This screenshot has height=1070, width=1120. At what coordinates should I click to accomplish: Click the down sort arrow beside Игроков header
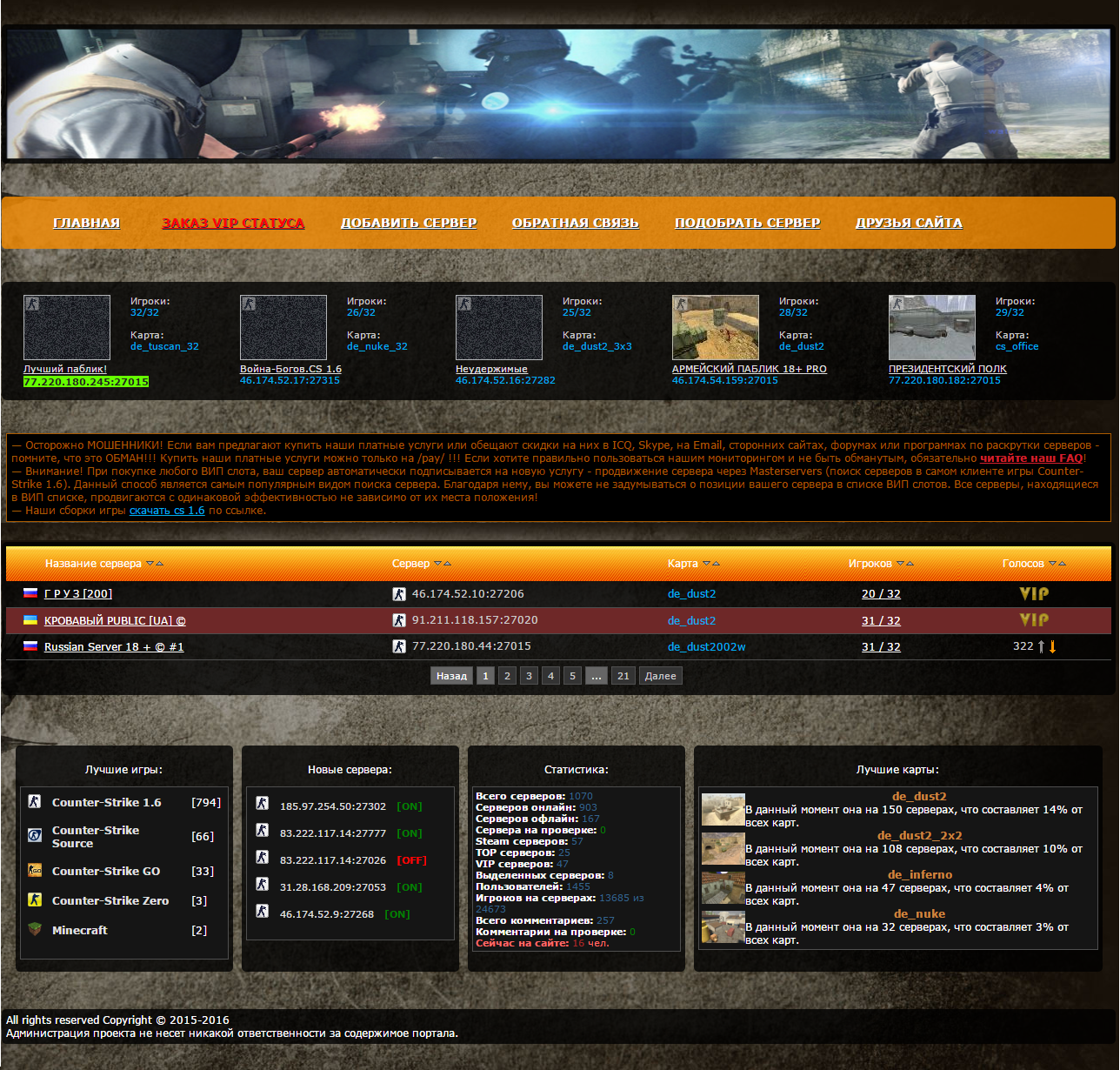point(901,564)
